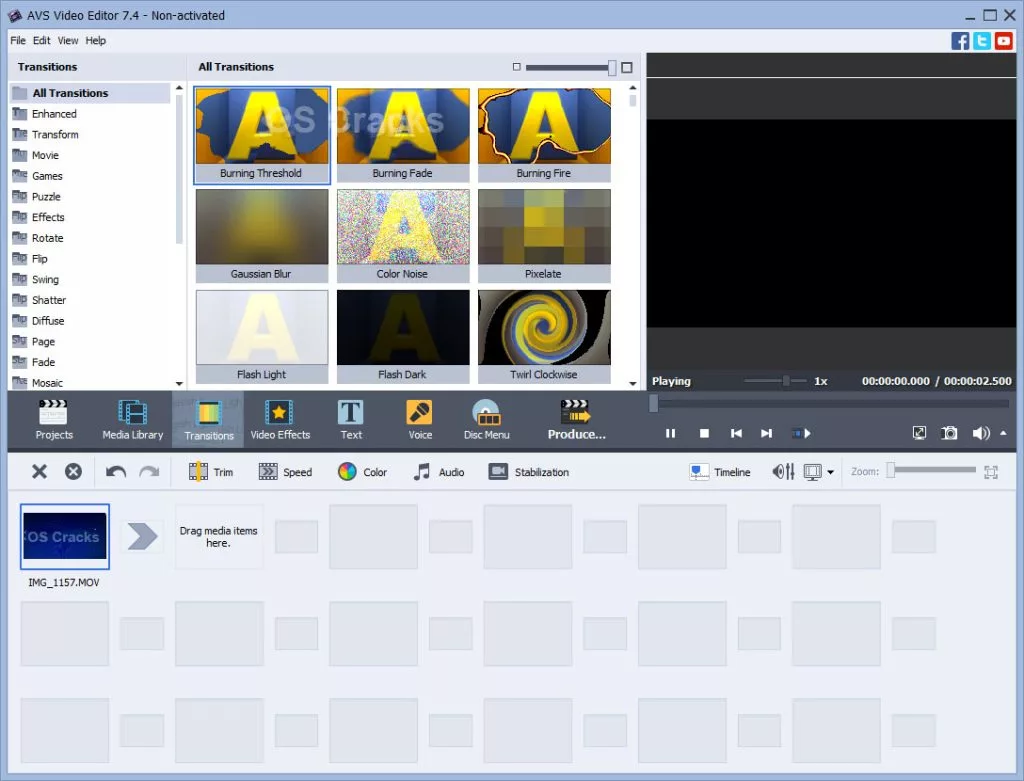Image resolution: width=1024 pixels, height=781 pixels.
Task: Click the small thumbnails icon
Action: pos(517,67)
